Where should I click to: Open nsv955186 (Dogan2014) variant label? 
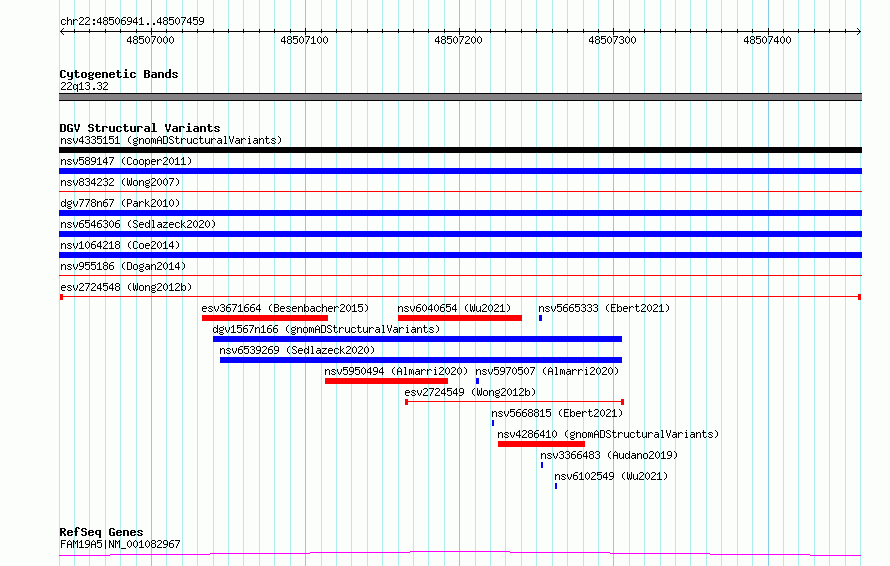point(123,266)
